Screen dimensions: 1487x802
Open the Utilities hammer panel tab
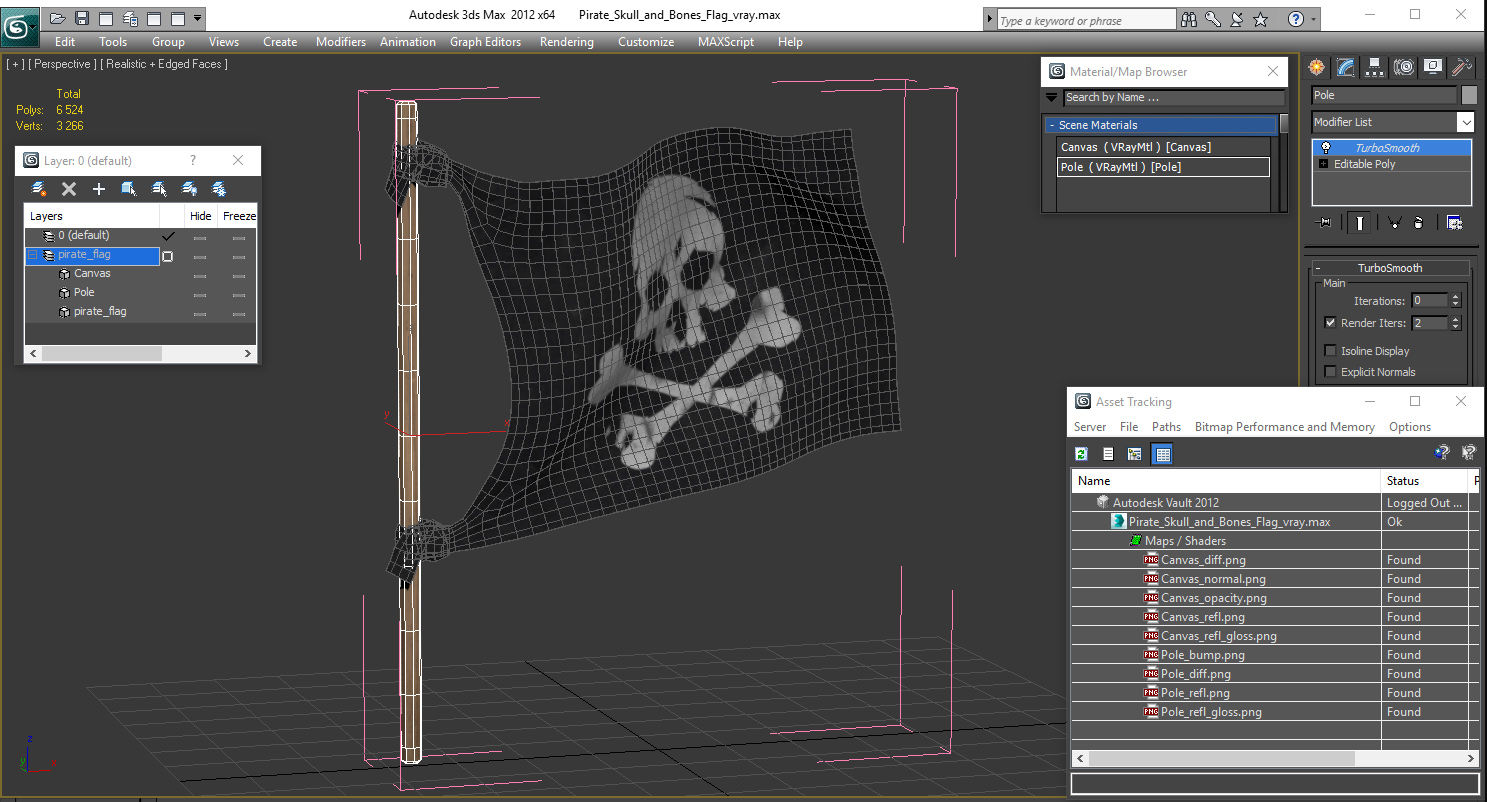[x=1462, y=67]
